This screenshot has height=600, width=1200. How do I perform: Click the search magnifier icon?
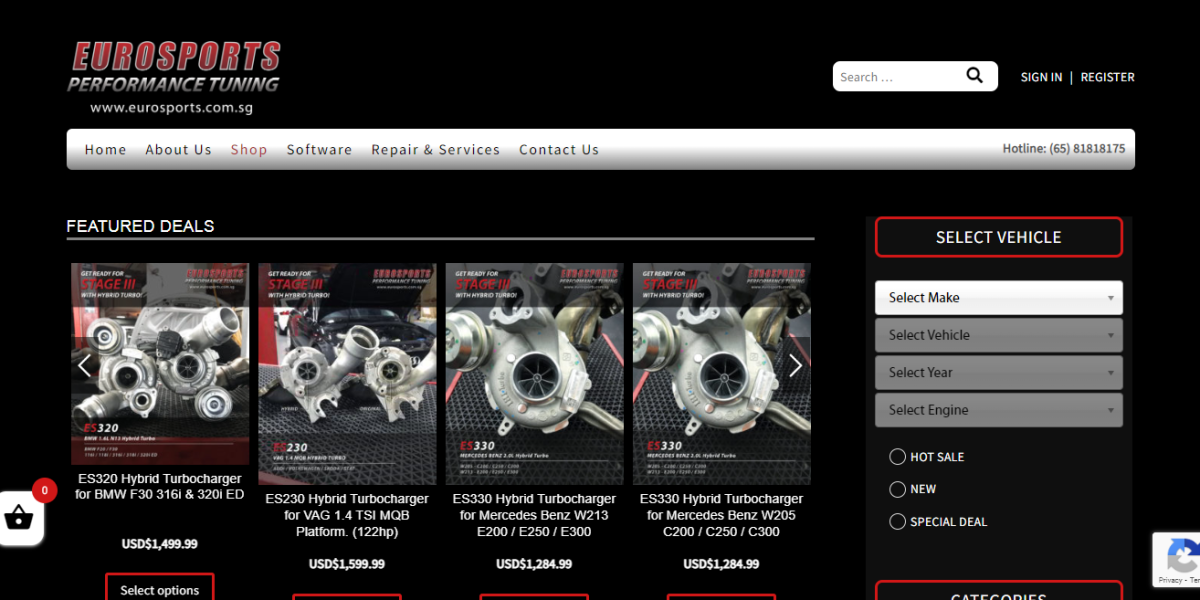[974, 76]
